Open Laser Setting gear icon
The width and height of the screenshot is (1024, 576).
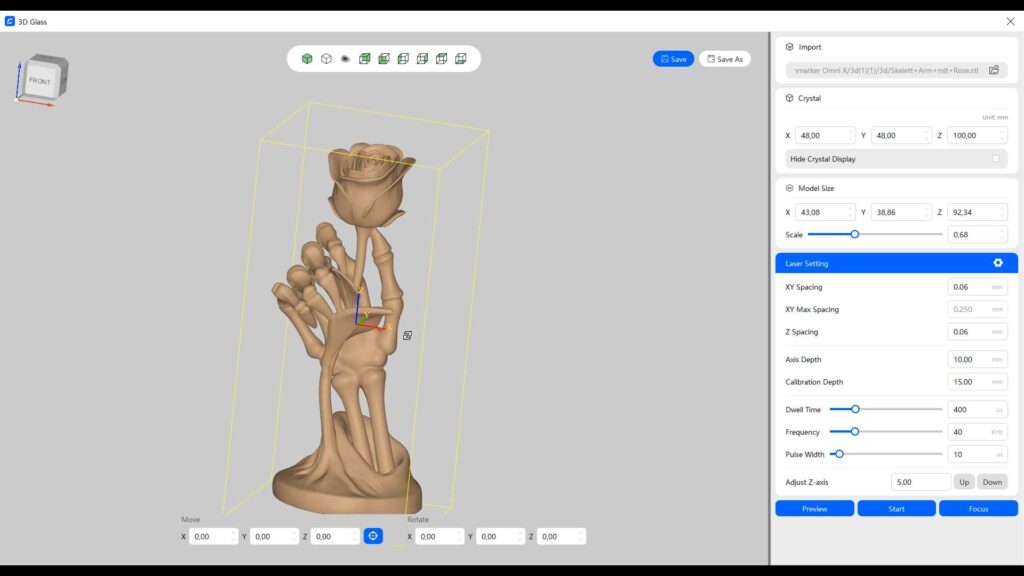click(997, 263)
